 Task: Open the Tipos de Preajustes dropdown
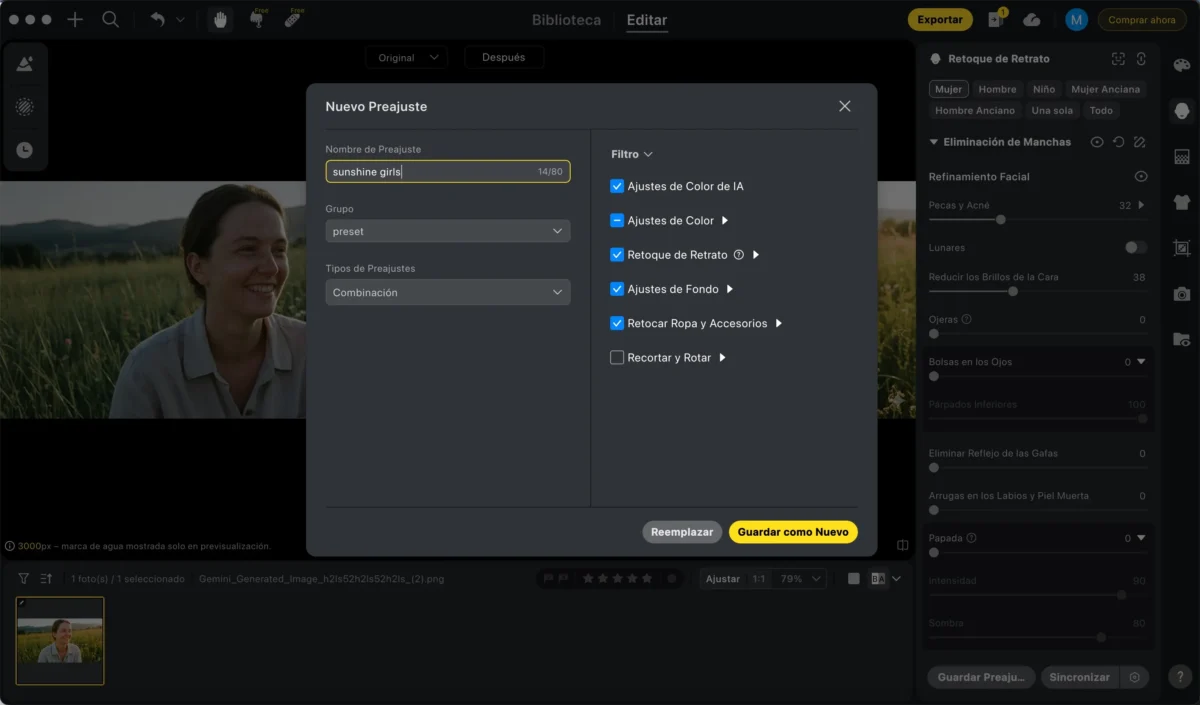tap(447, 293)
